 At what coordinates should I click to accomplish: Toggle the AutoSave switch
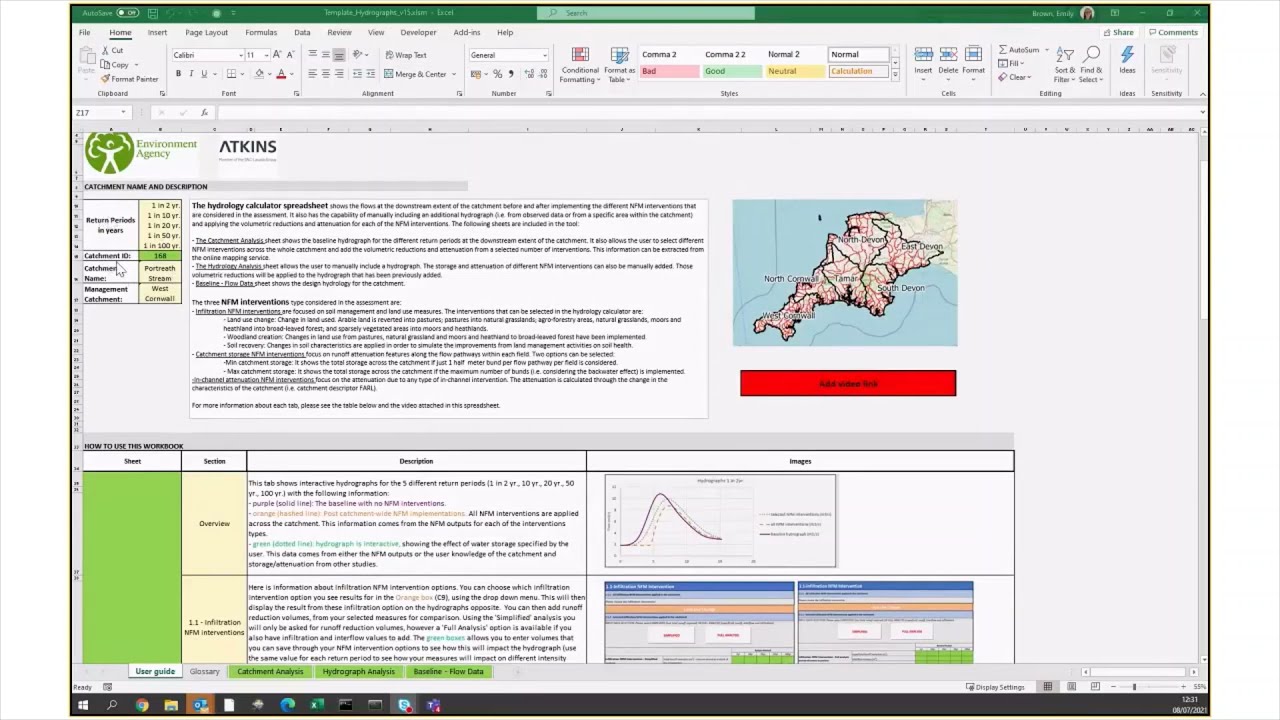(128, 13)
